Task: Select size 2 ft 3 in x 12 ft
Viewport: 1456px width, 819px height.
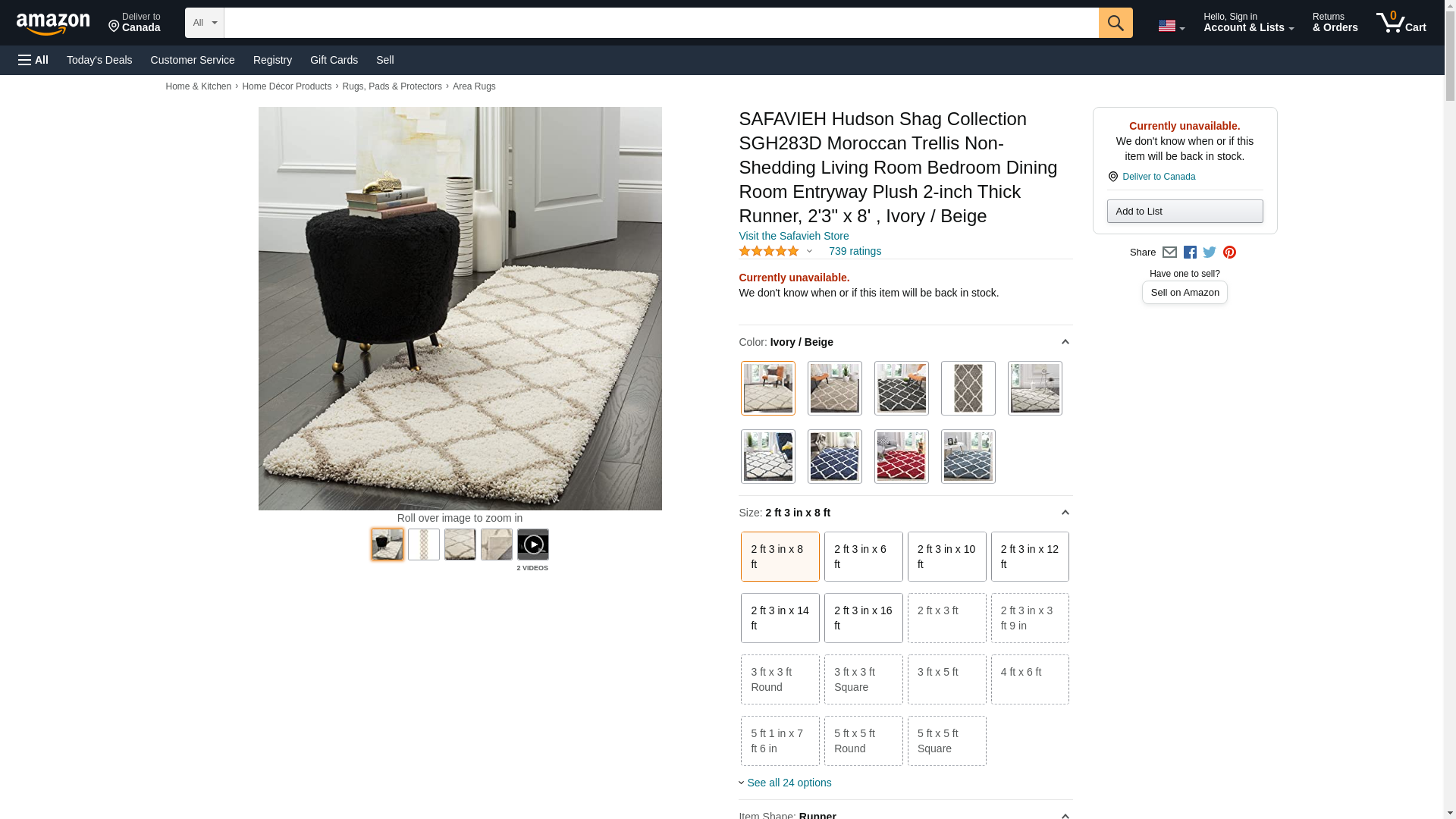Action: tap(1030, 557)
